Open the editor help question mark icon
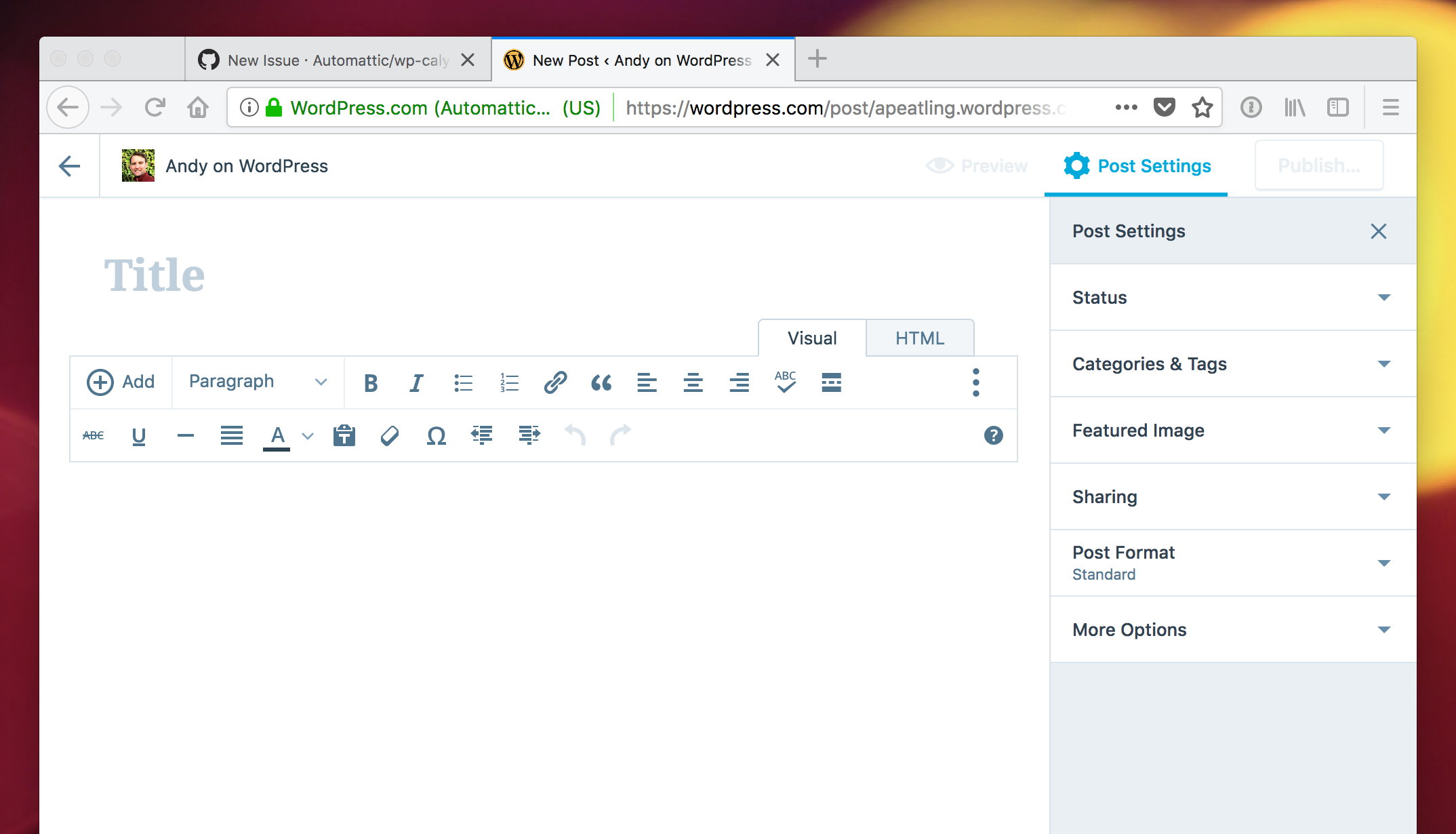The width and height of the screenshot is (1456, 834). click(993, 435)
